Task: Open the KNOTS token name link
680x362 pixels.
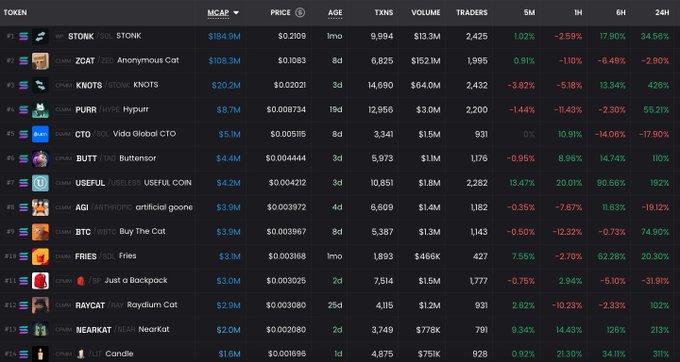Action: [x=89, y=85]
